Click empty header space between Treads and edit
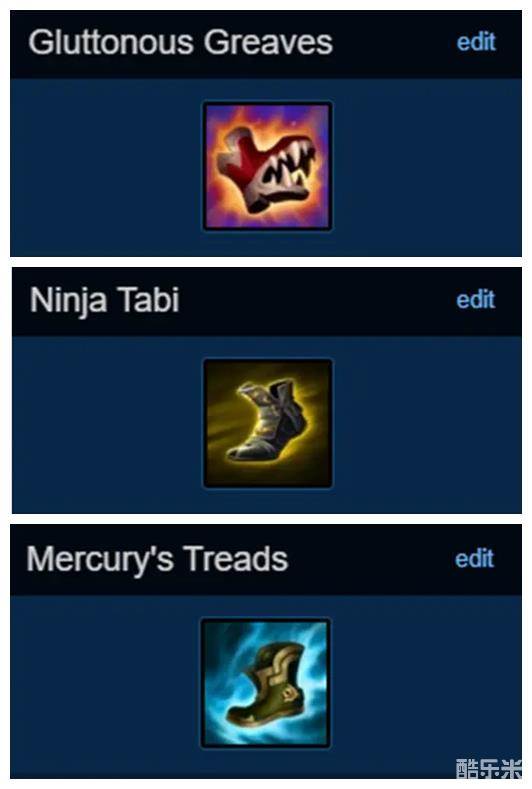The image size is (532, 789). pos(371,560)
